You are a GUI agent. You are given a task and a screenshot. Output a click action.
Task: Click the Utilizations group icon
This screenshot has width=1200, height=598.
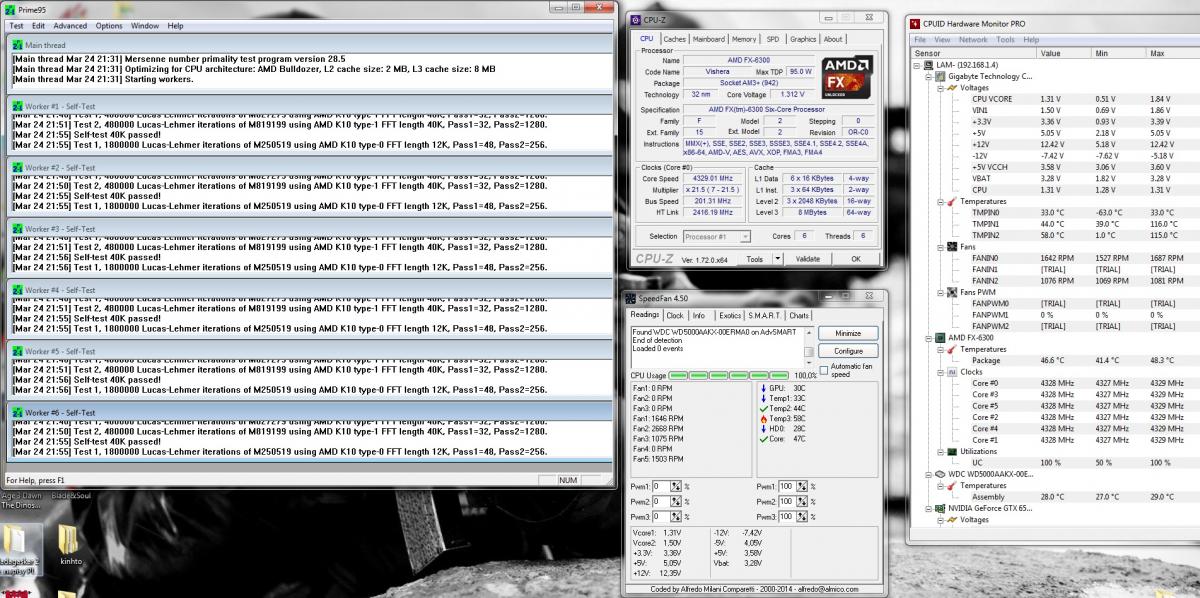point(951,451)
